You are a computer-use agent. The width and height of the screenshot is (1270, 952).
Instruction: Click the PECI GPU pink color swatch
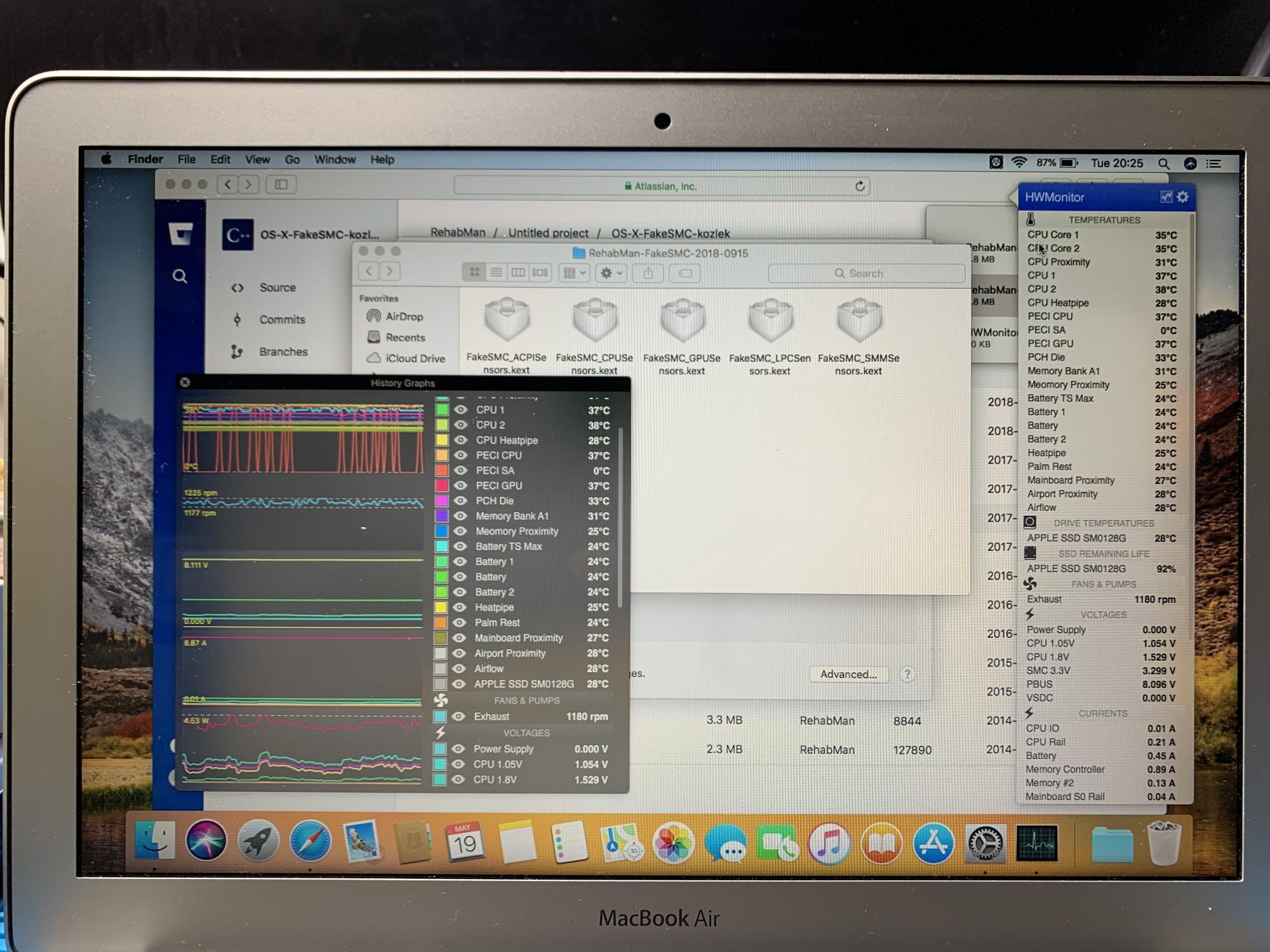coord(441,486)
